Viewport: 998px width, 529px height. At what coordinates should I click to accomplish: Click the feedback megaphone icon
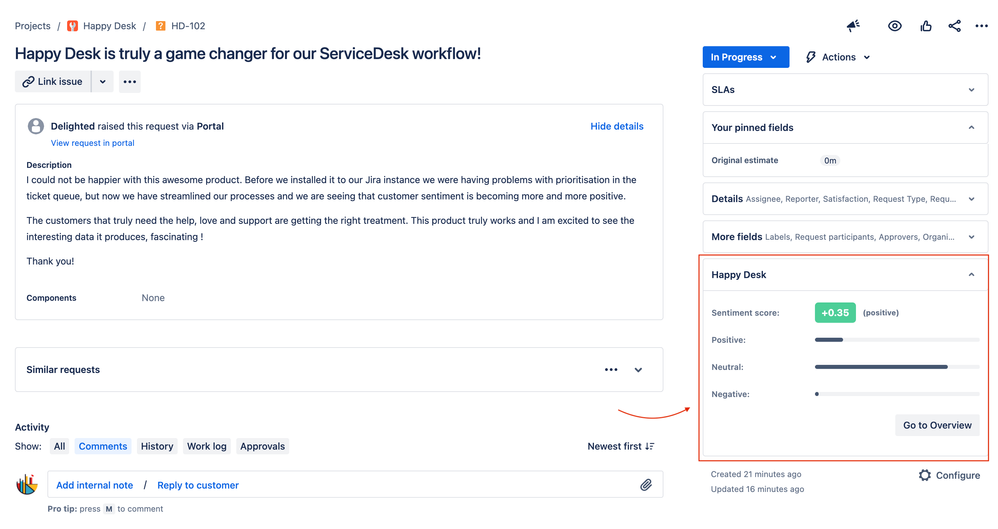coord(853,25)
